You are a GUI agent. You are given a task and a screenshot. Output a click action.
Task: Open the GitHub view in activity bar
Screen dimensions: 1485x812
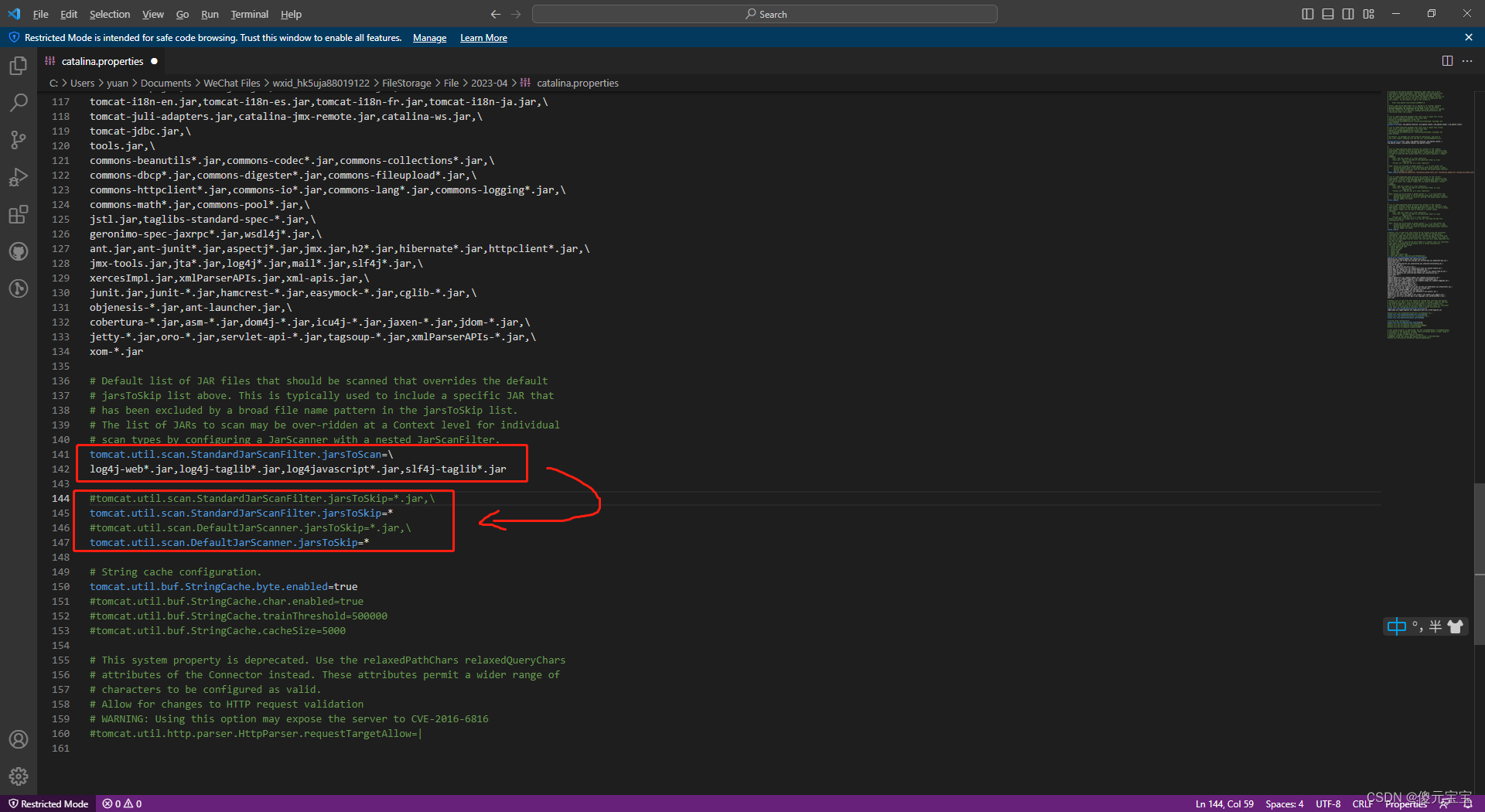[x=19, y=251]
